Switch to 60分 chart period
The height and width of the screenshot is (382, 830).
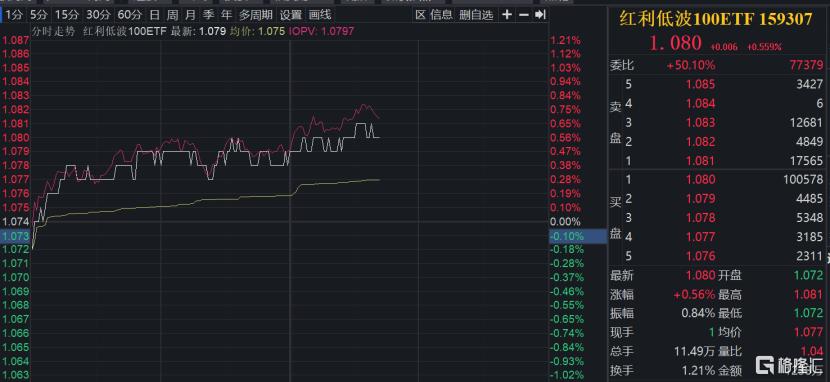130,15
